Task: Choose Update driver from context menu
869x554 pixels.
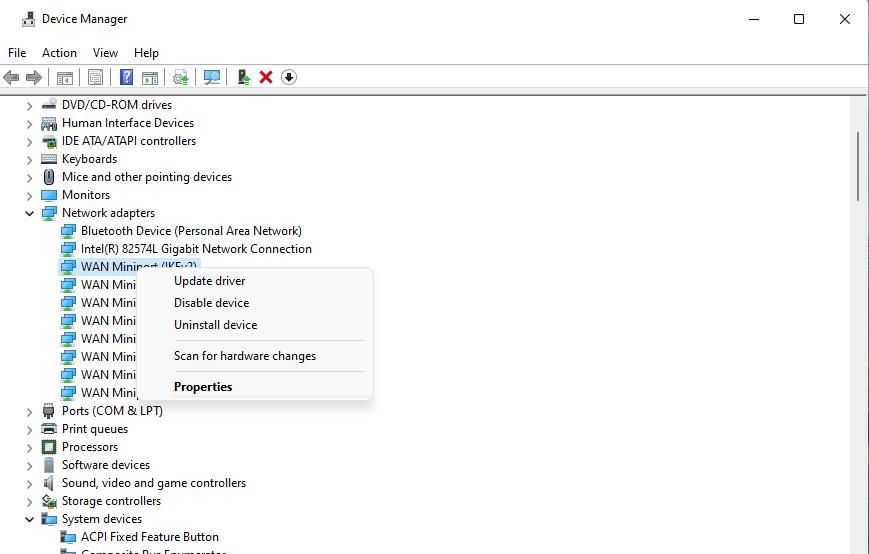Action: pos(209,281)
